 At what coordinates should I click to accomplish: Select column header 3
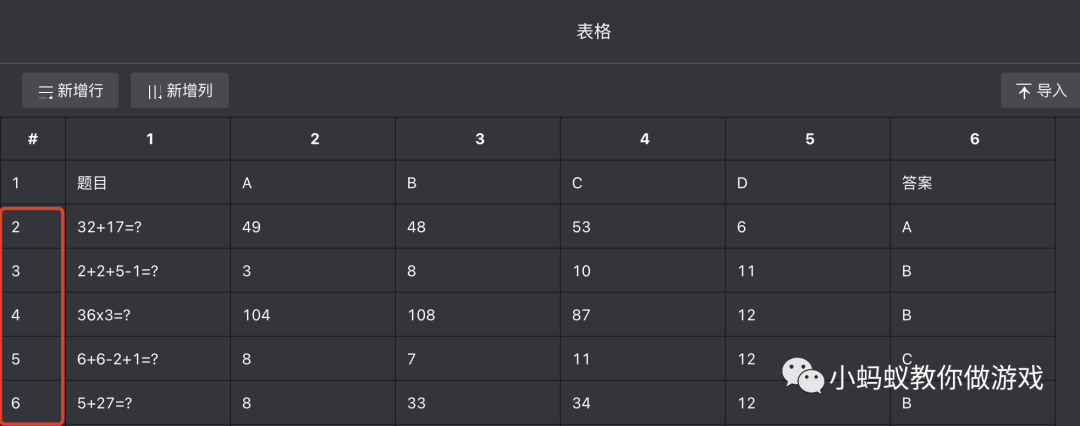click(479, 140)
